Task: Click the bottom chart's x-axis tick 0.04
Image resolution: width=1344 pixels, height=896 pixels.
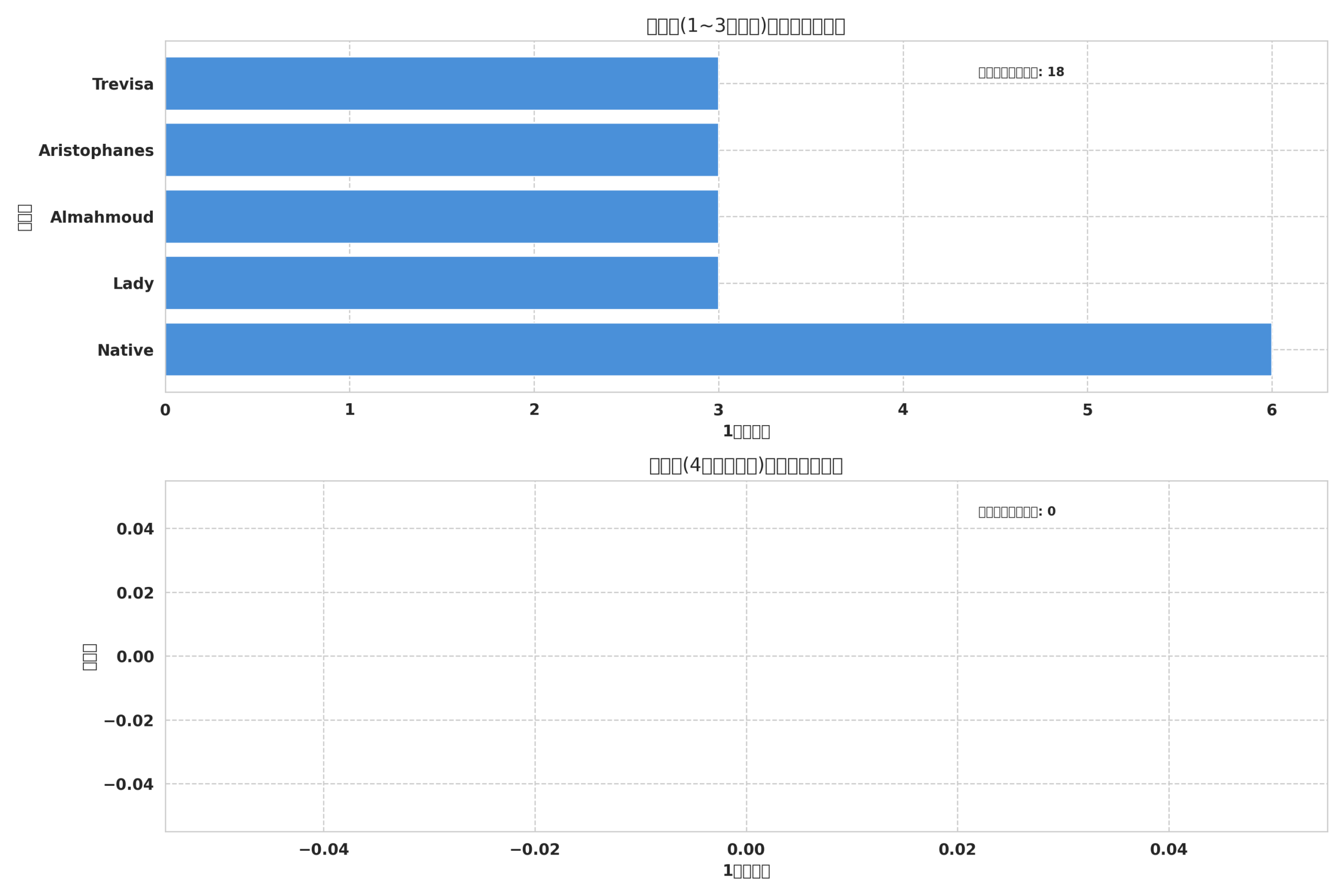Action: [x=1169, y=850]
